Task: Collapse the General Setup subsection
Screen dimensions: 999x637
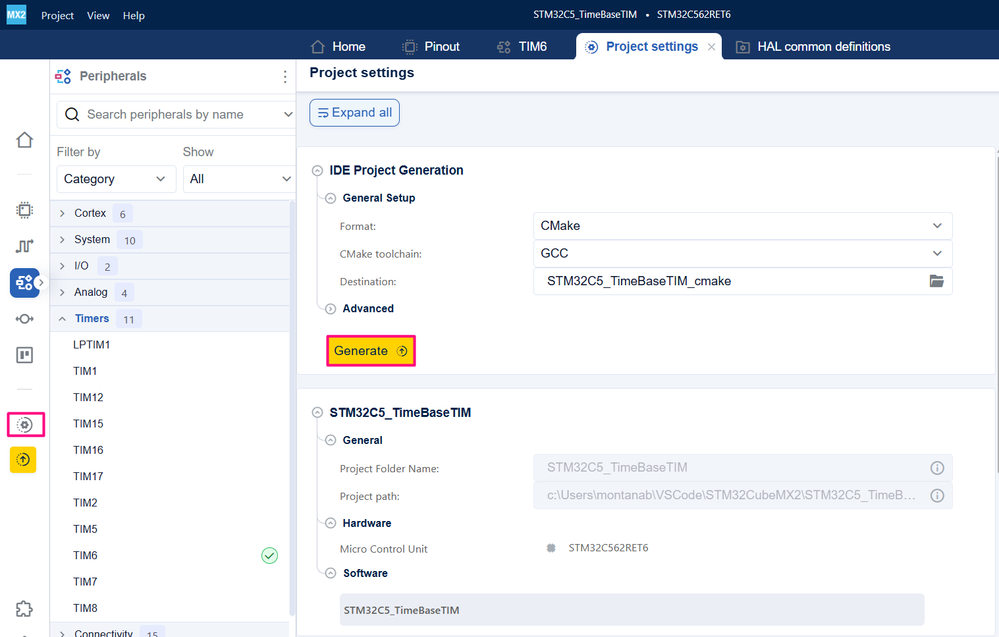Action: point(330,198)
